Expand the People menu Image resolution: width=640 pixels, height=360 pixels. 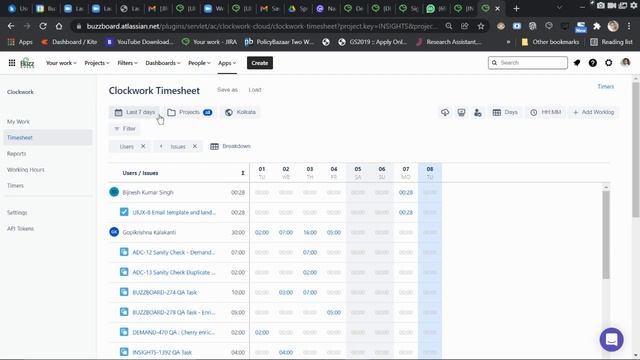[199, 63]
